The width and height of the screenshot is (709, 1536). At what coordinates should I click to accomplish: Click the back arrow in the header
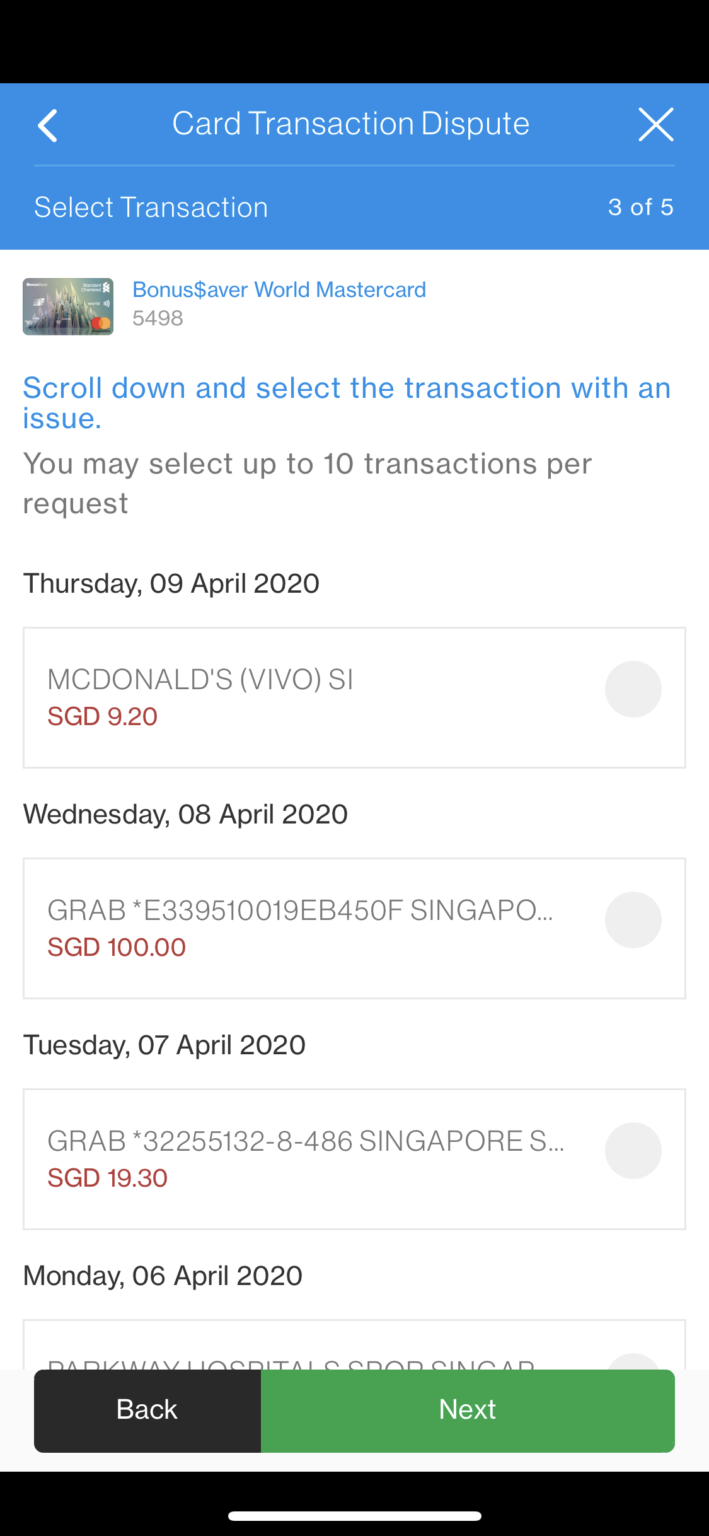coord(46,125)
